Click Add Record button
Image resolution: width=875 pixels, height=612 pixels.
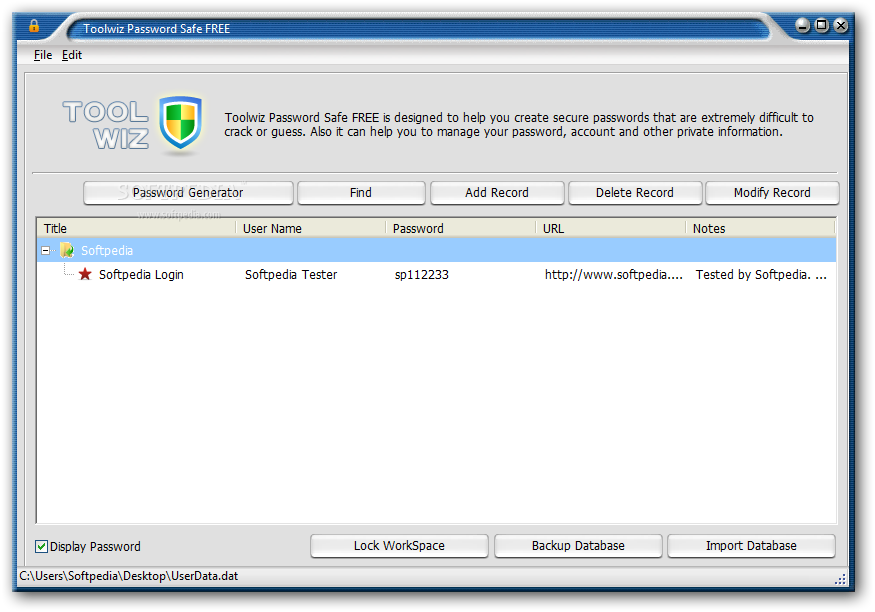(x=497, y=192)
